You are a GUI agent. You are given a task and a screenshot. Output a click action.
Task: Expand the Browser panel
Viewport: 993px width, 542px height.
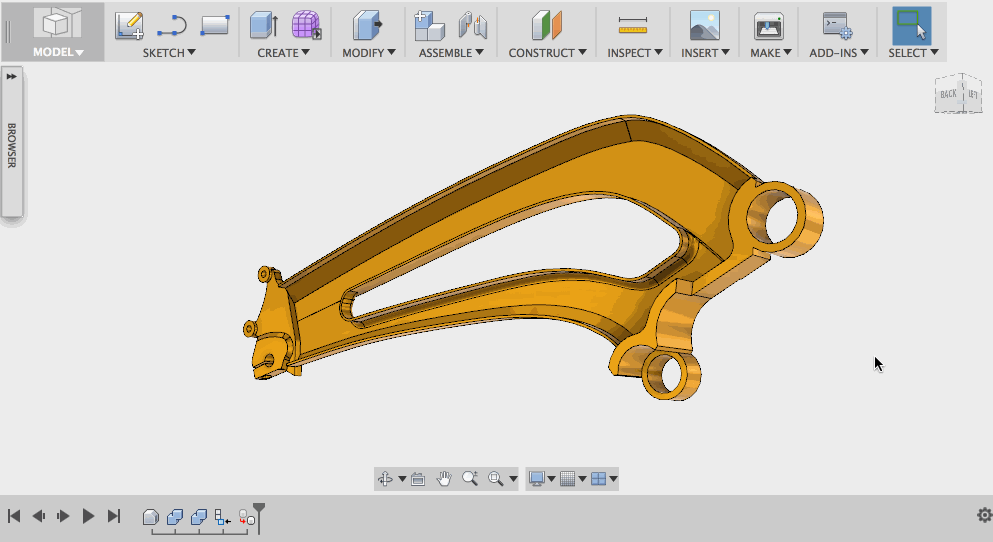click(x=12, y=76)
